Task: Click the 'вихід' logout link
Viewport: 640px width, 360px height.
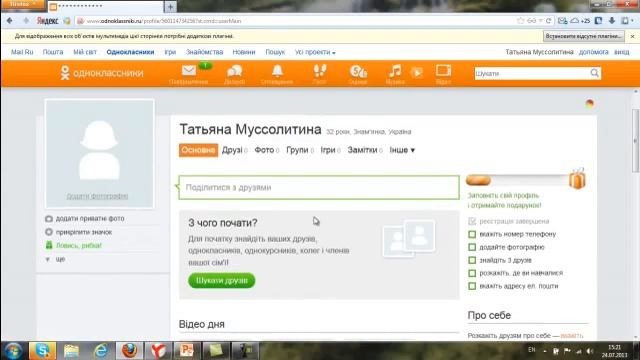Action: click(622, 52)
